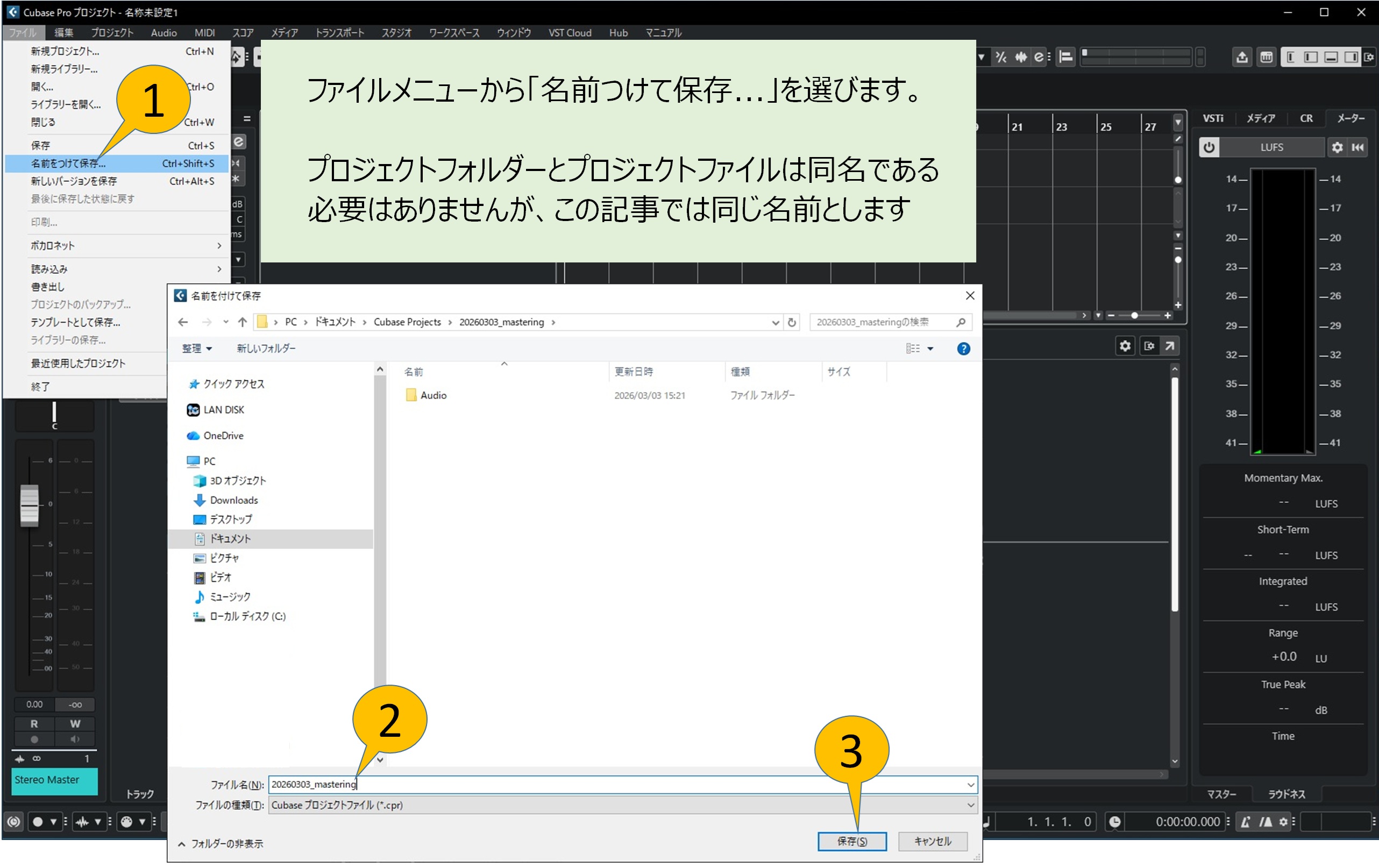Click the loudness reset rewind icon
The width and height of the screenshot is (1379, 868).
tap(1358, 147)
